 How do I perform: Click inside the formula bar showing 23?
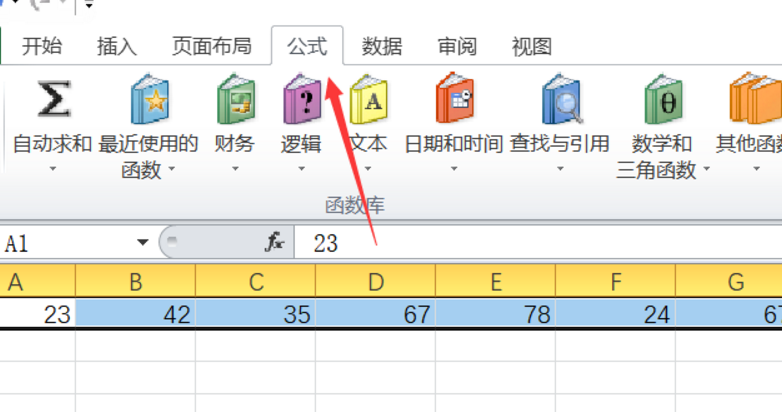point(538,243)
